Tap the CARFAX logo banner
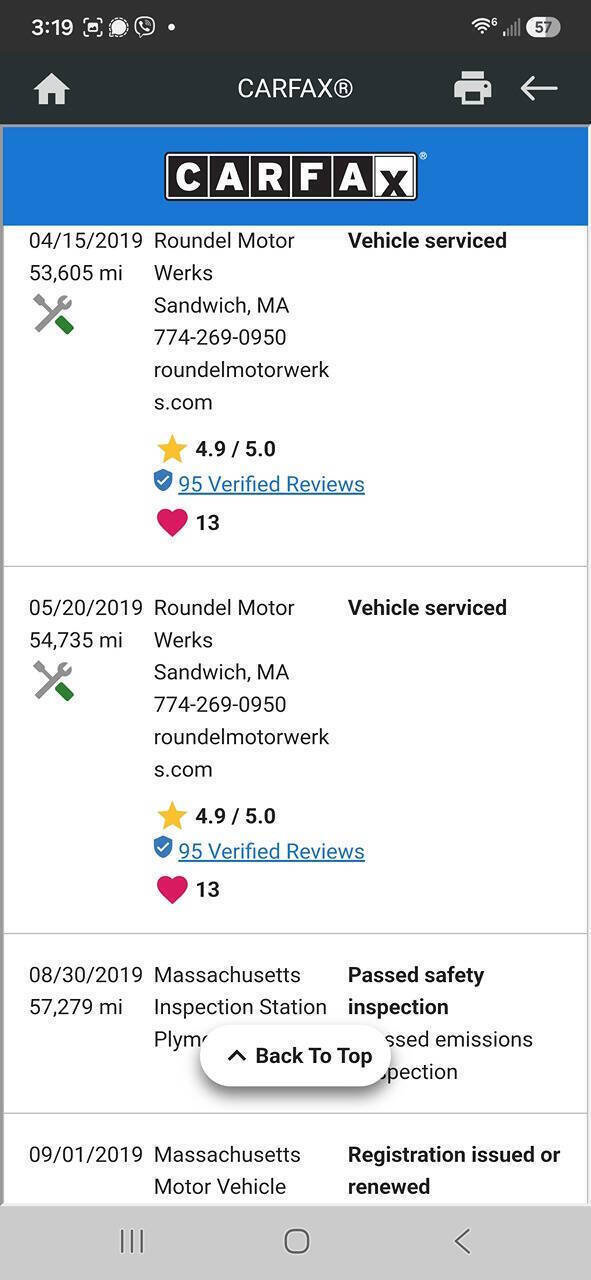This screenshot has width=591, height=1280. tap(295, 176)
